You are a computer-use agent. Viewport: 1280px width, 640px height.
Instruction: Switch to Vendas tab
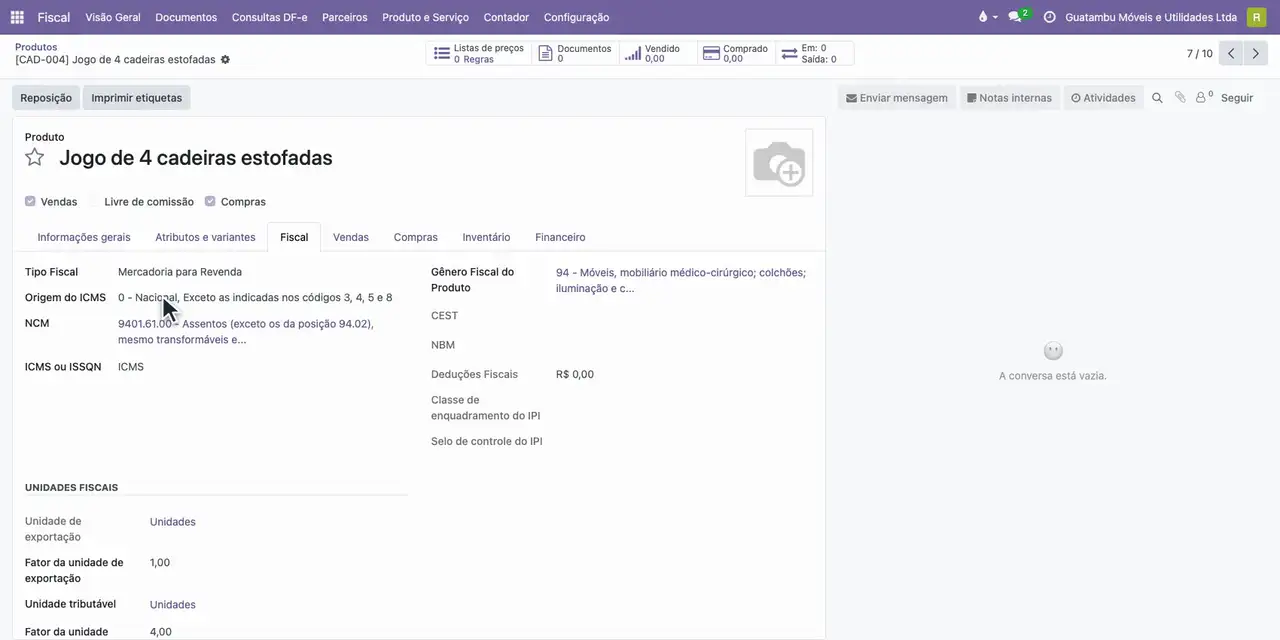(351, 237)
